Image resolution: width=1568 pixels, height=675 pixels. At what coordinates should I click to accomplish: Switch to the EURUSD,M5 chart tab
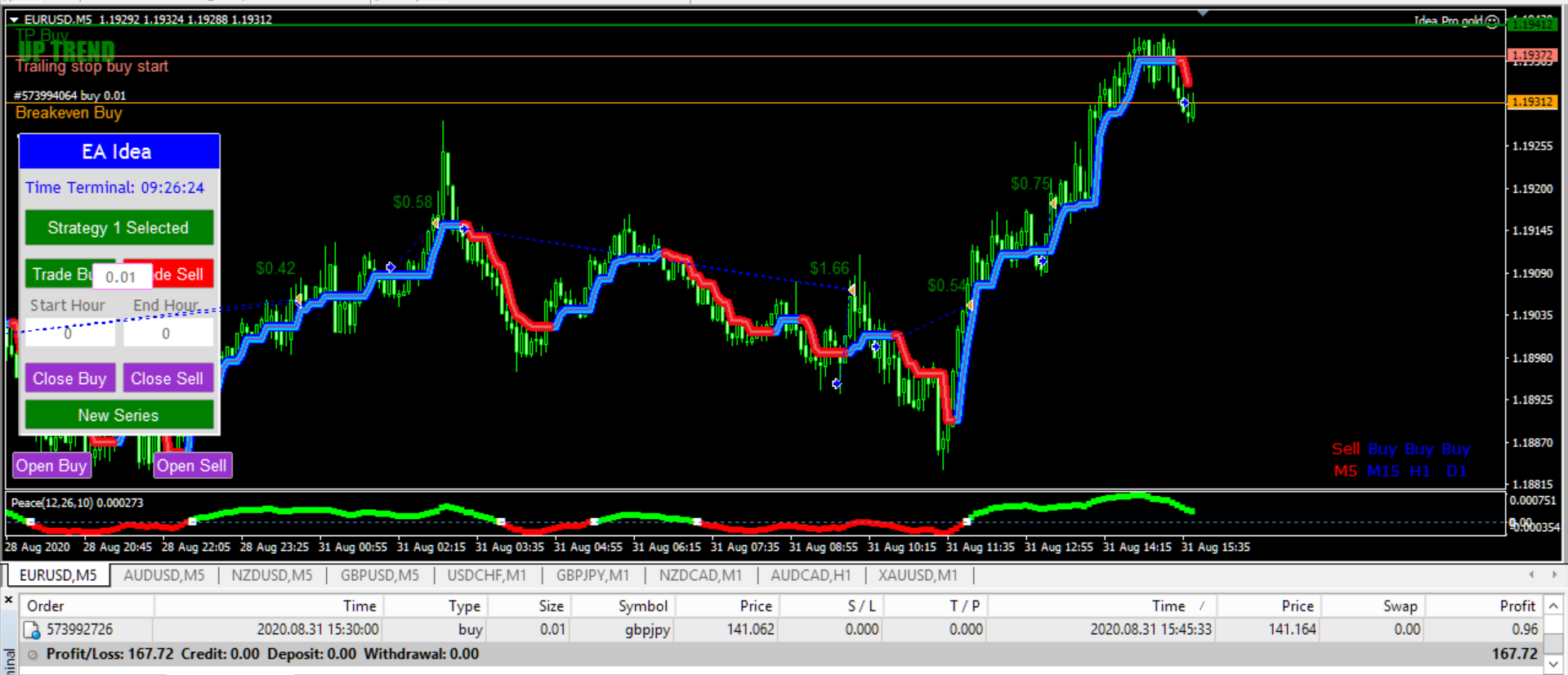click(58, 575)
